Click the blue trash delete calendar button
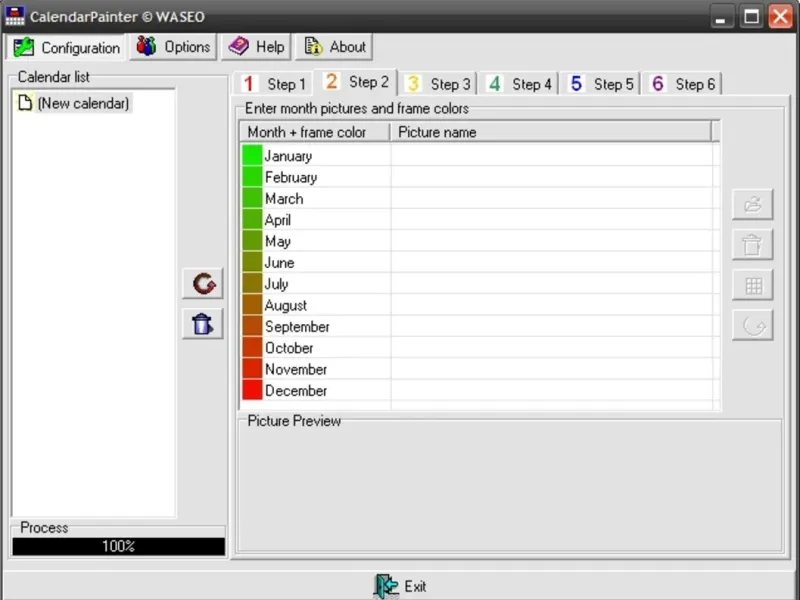The height and width of the screenshot is (600, 800). click(x=203, y=323)
